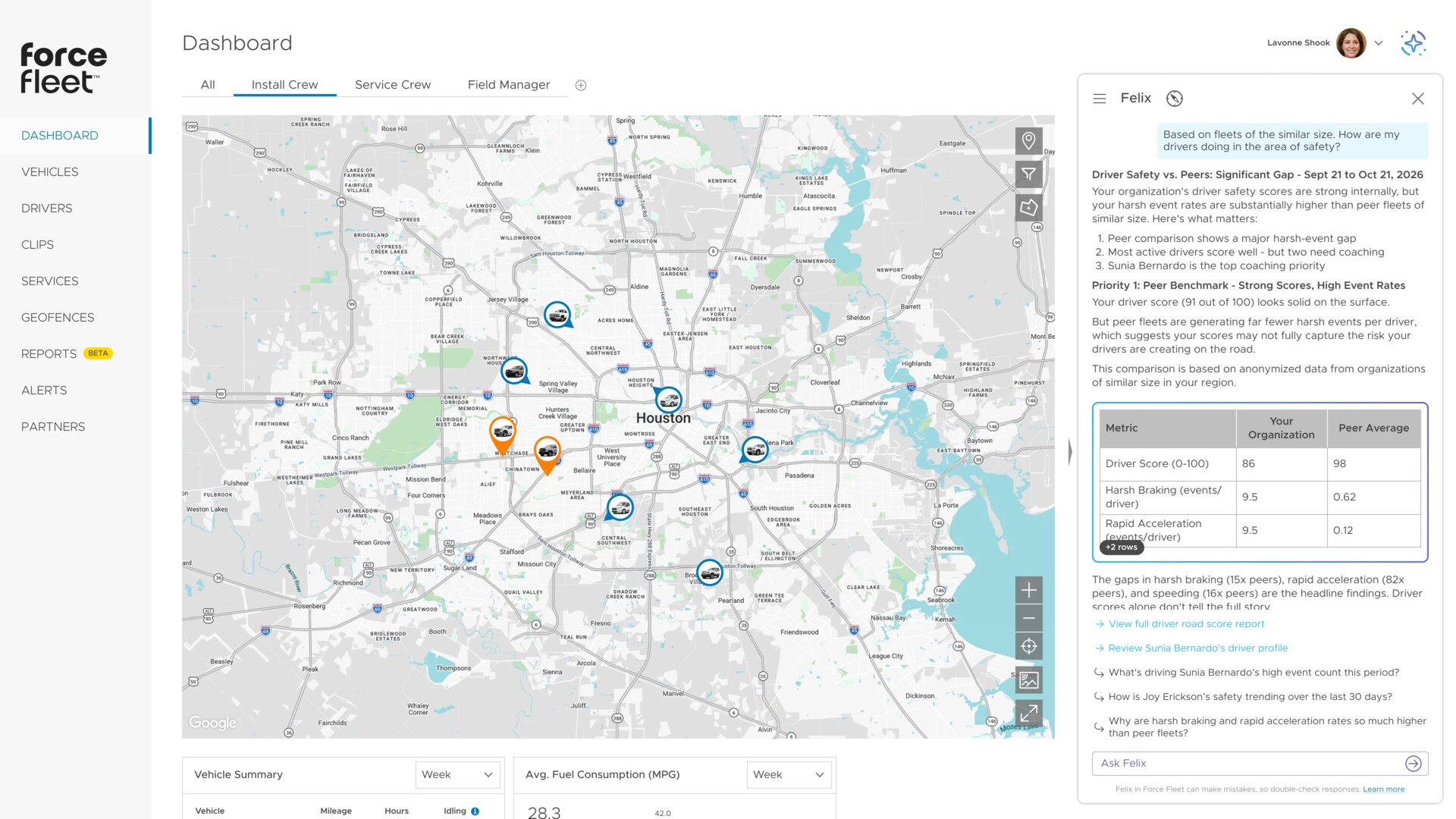Click the Idling info icon

(x=475, y=811)
